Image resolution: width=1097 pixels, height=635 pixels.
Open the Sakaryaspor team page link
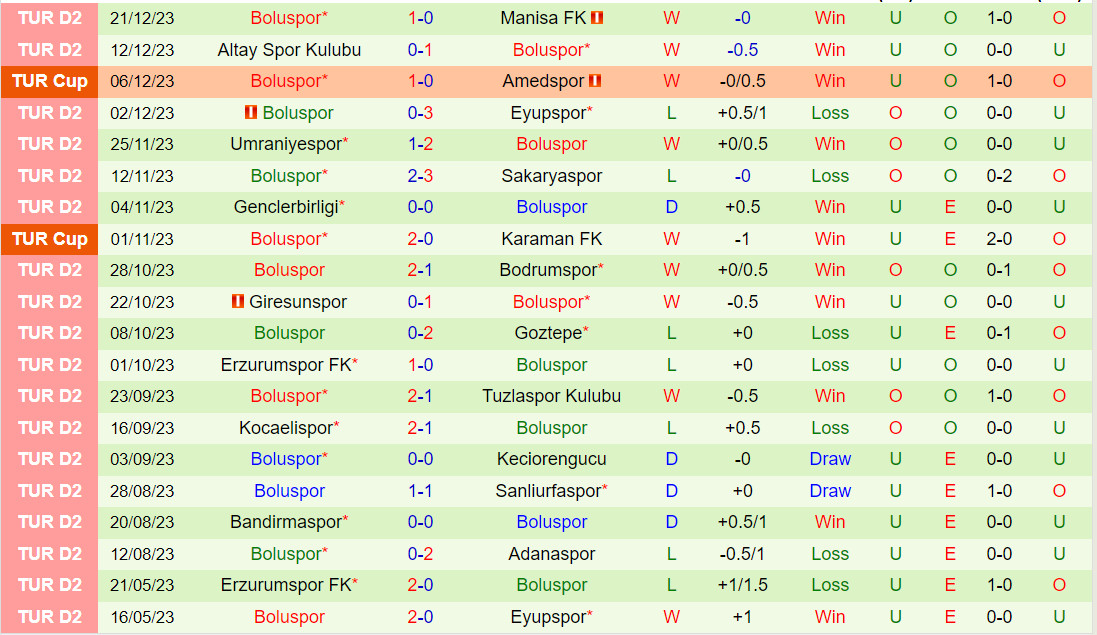coord(552,176)
